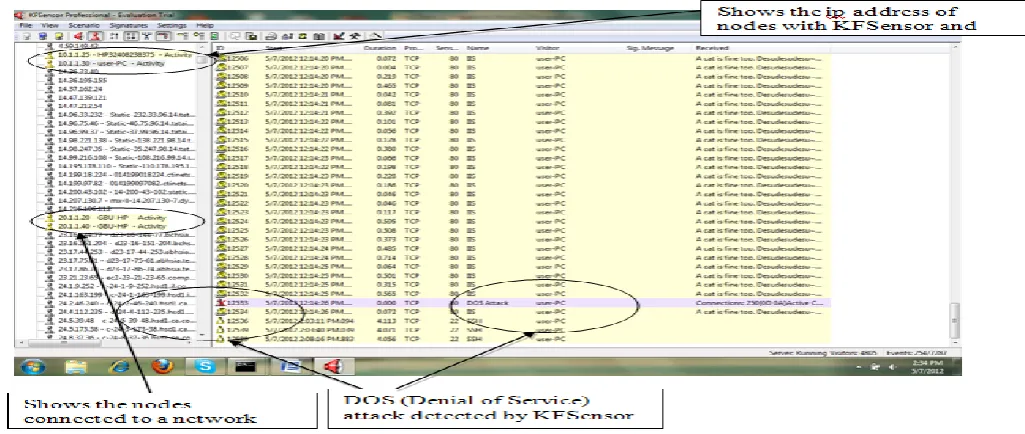1025x434 pixels.
Task: Click the red siren ports view icon
Action: (x=78, y=36)
